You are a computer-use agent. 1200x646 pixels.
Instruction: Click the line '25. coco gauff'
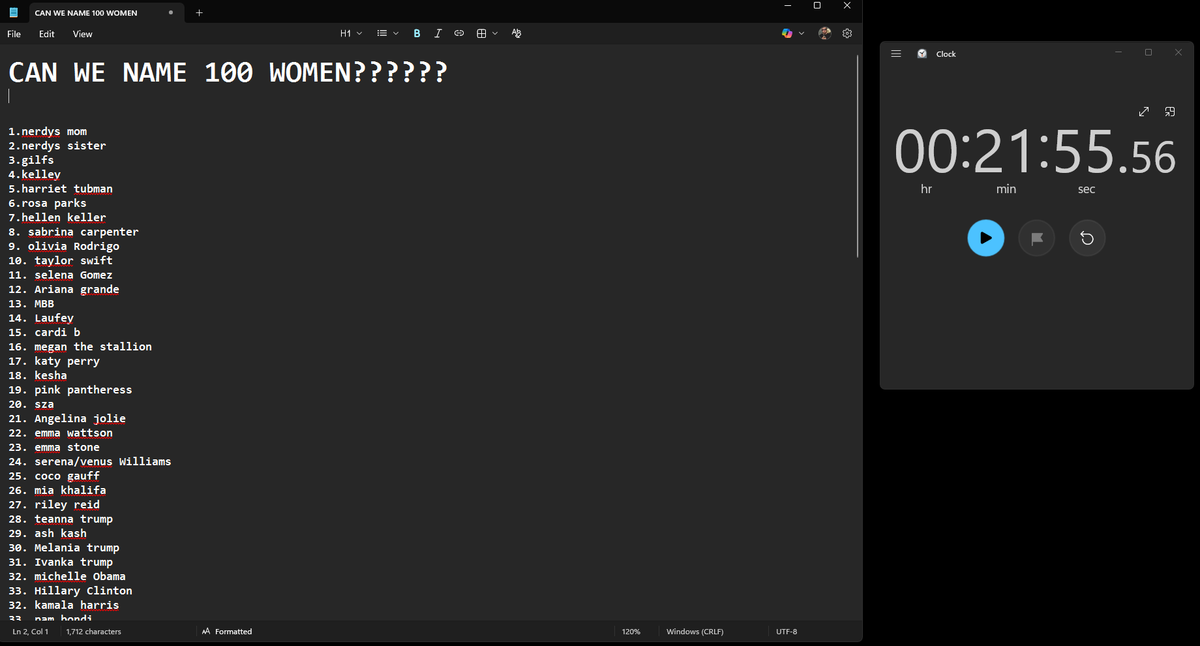pyautogui.click(x=54, y=476)
